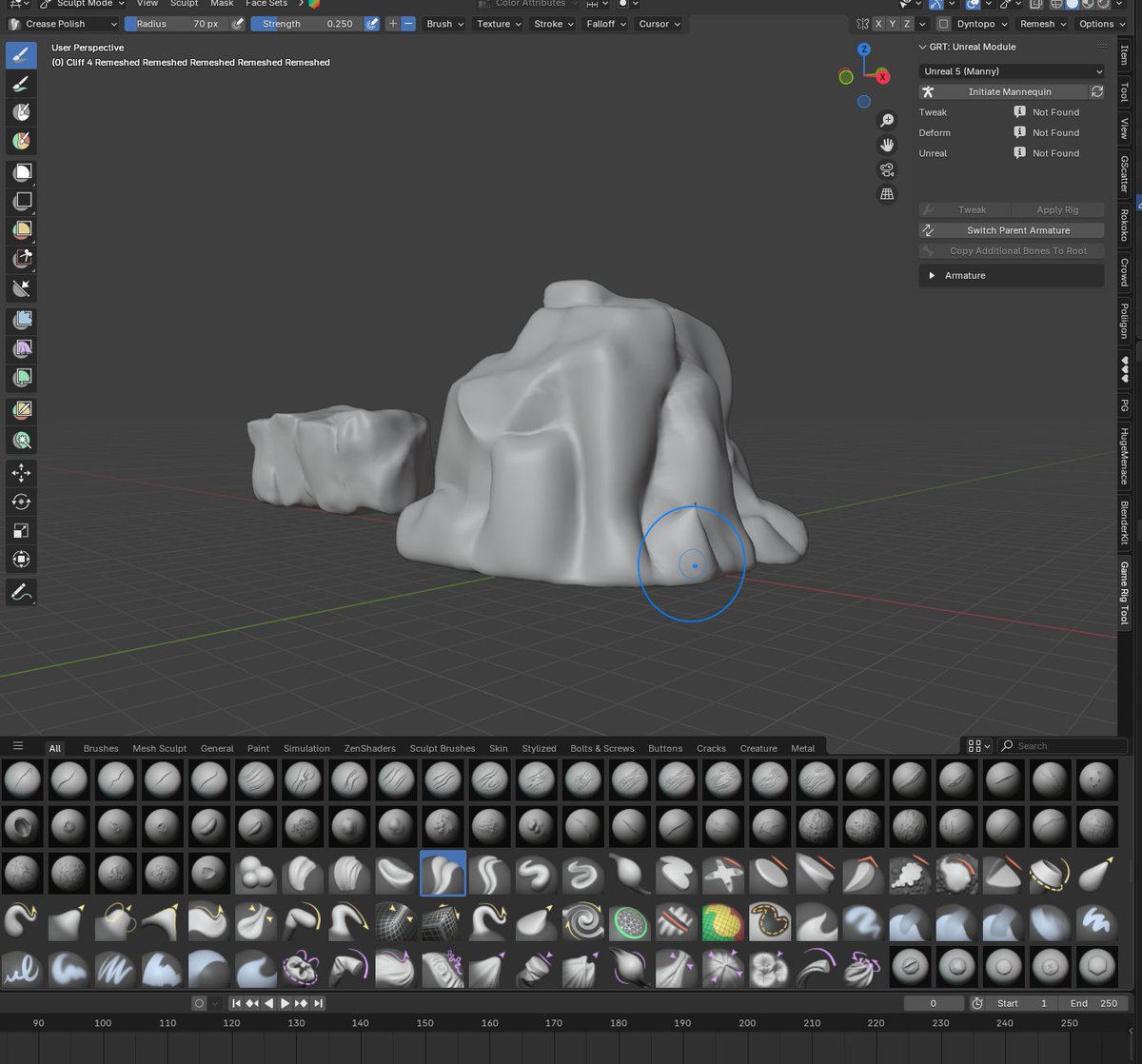Screen dimensions: 1142x1064
Task: Activate the Annotate tool at toolbar bottom
Action: tap(21, 592)
